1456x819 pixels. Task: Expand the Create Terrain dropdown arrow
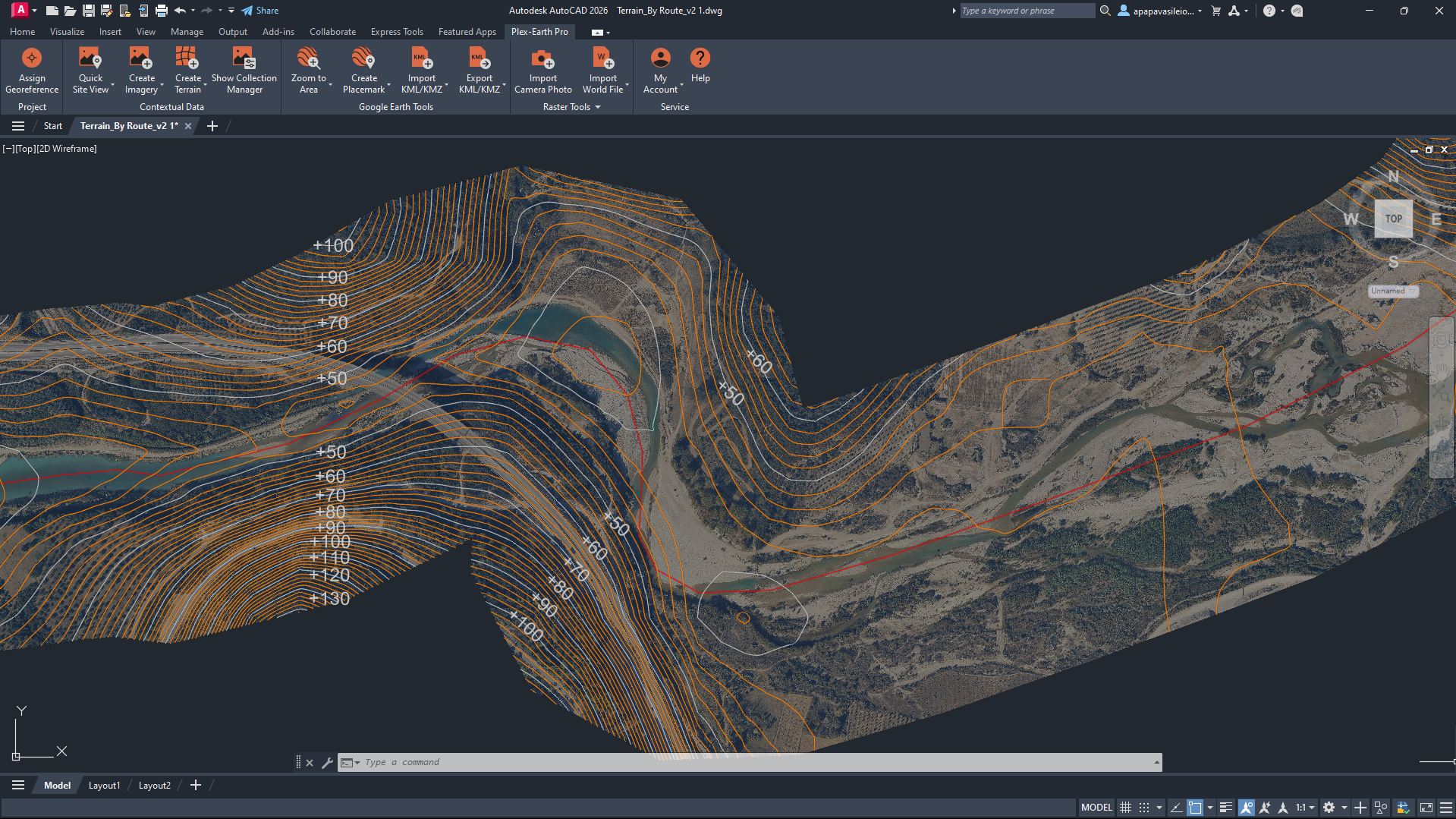pyautogui.click(x=205, y=85)
